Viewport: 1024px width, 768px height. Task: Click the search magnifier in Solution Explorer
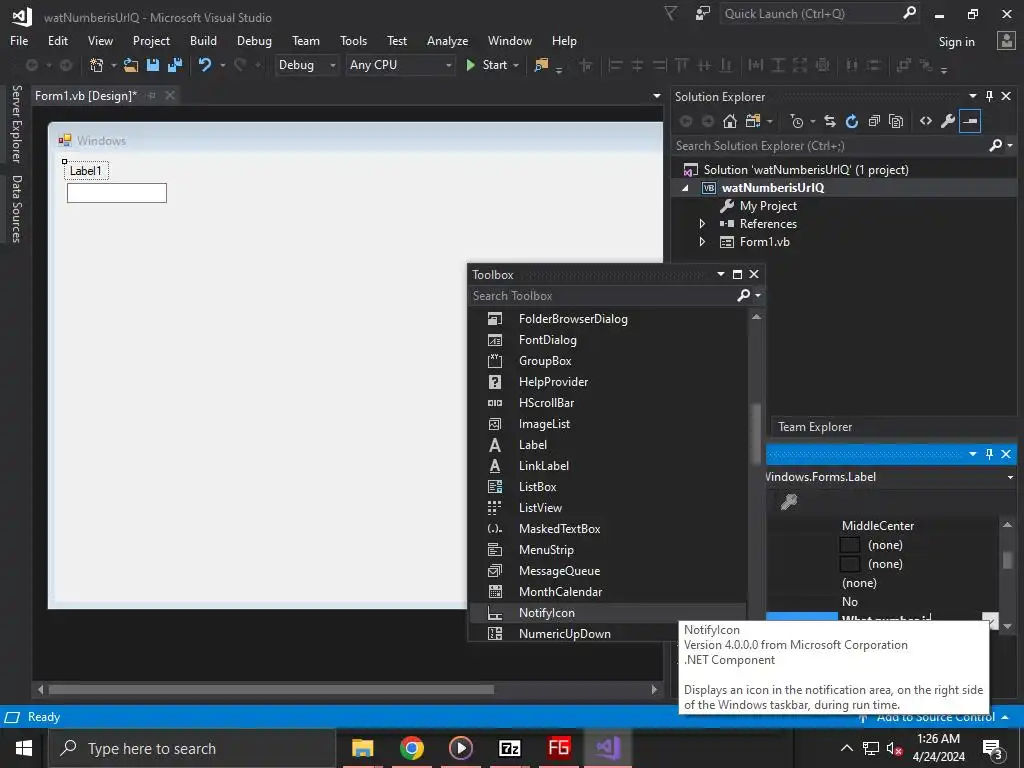pos(995,145)
